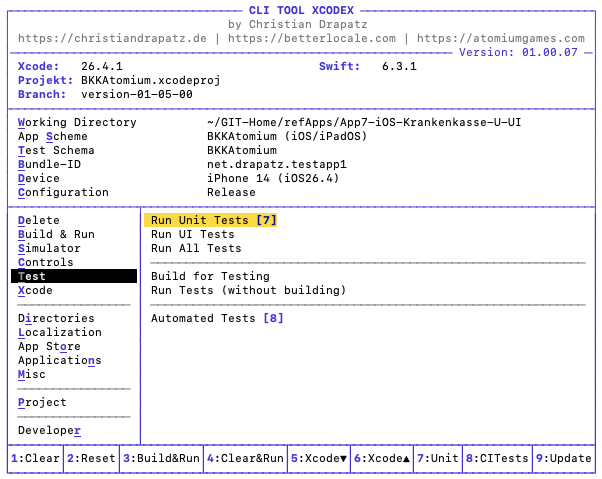Open the Directories menu

(x=56, y=318)
